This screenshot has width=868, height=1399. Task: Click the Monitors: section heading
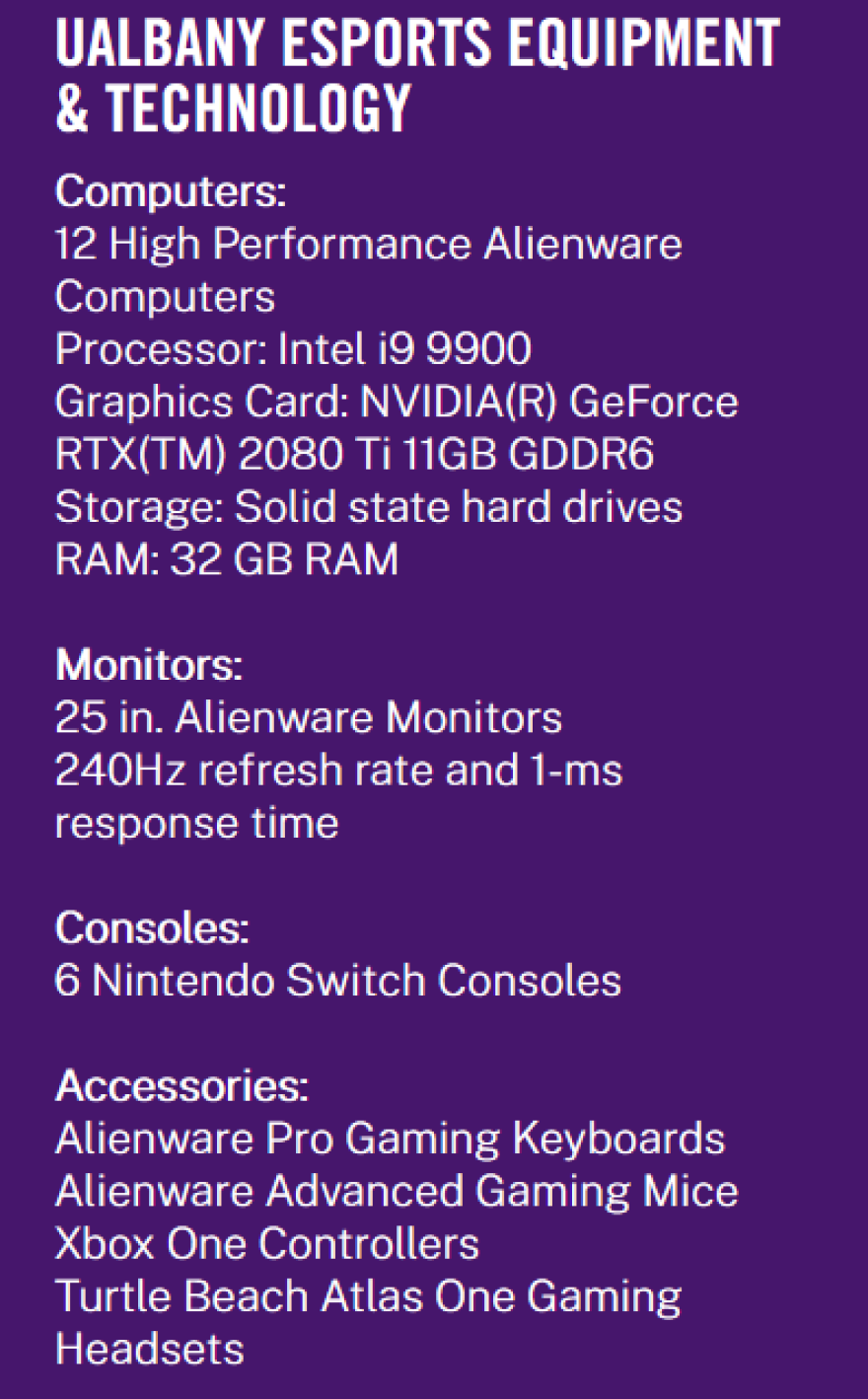[x=149, y=665]
